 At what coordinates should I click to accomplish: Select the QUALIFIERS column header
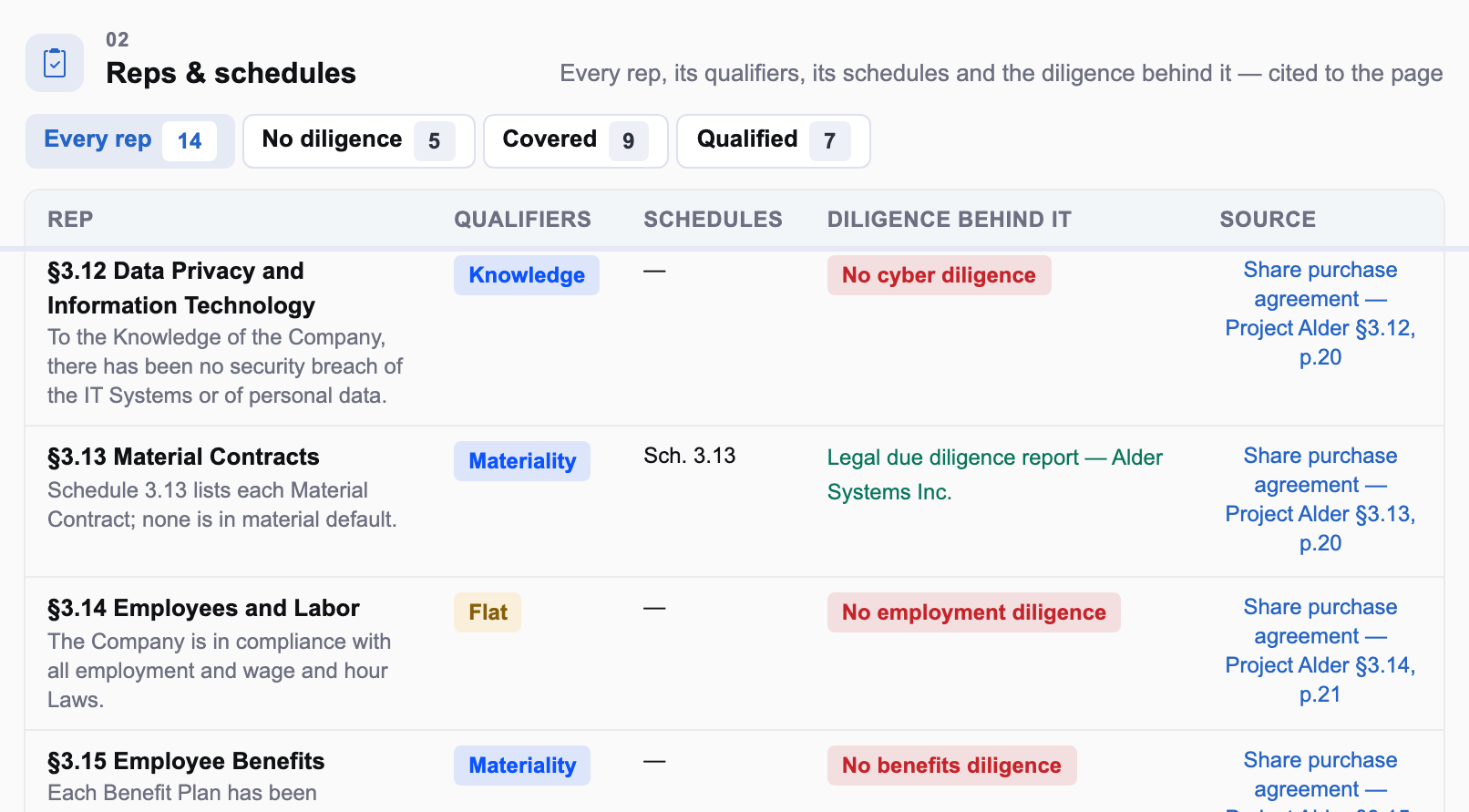tap(522, 220)
